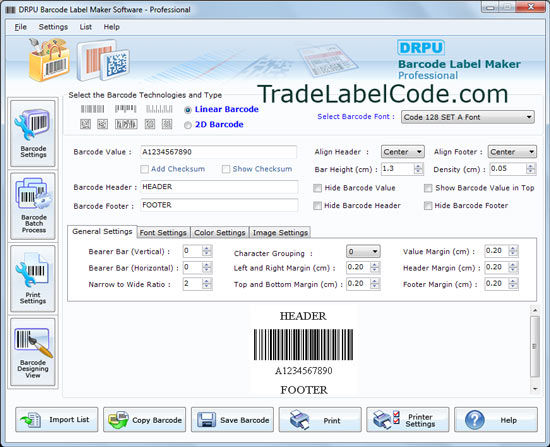Image resolution: width=550 pixels, height=447 pixels.
Task: Enable the Show Checksum checkbox
Action: click(226, 169)
